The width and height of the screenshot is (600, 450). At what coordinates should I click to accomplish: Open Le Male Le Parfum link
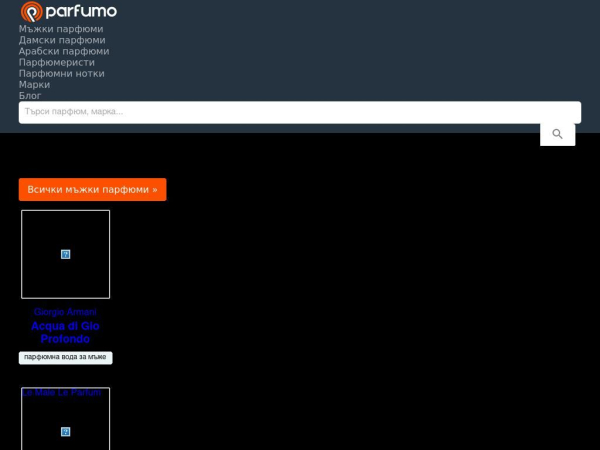[61, 392]
